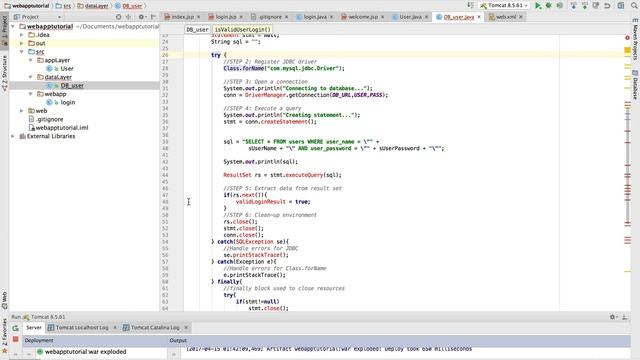
Task: Collapse the appLayer package
Action: click(31, 60)
